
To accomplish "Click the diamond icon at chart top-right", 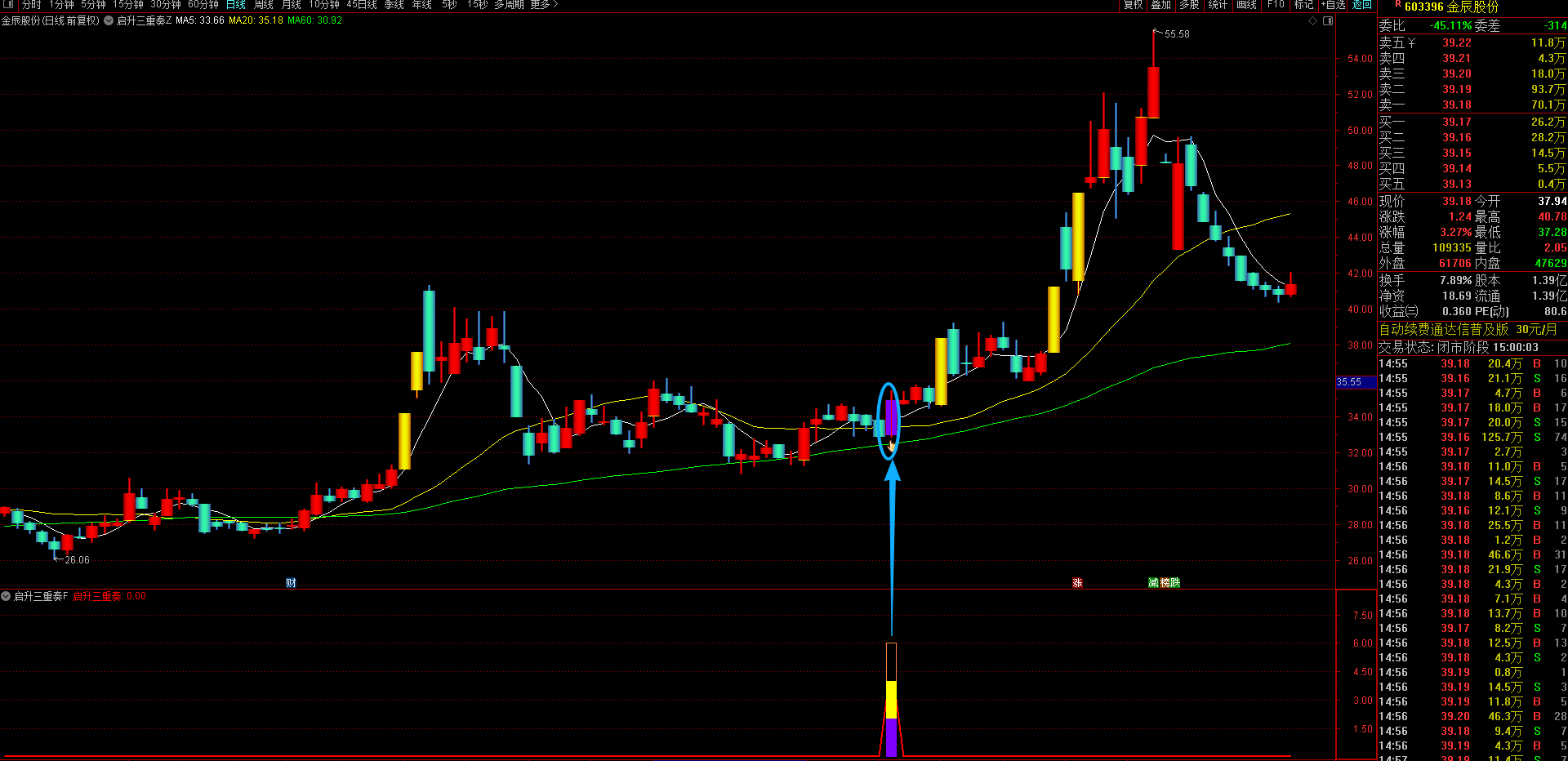I will (x=1313, y=20).
